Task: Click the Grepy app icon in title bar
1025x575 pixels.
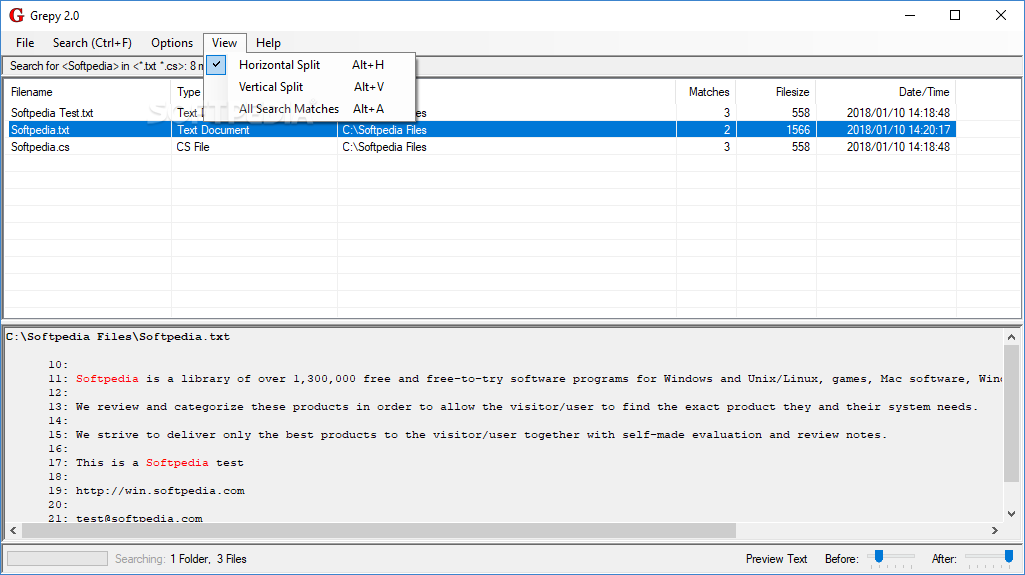Action: coord(16,15)
